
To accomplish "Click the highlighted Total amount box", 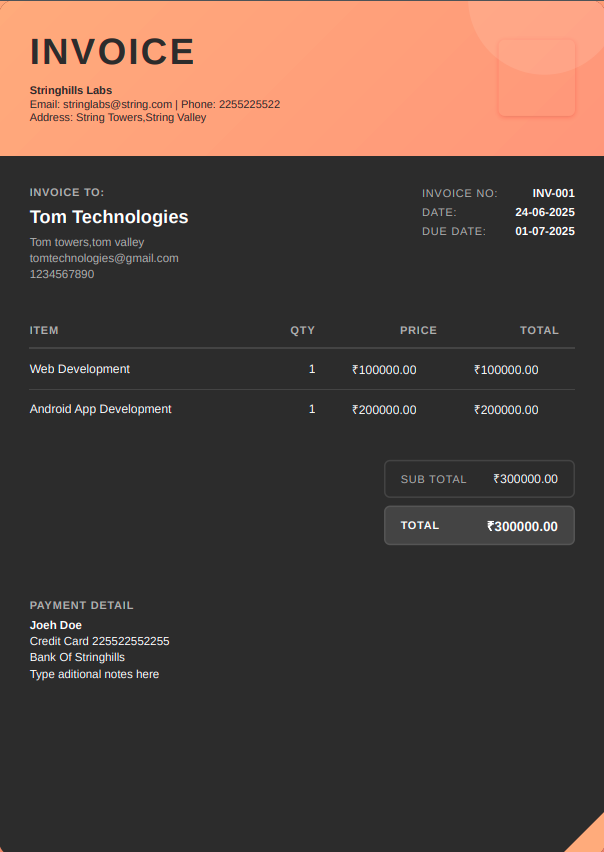I will coord(479,526).
